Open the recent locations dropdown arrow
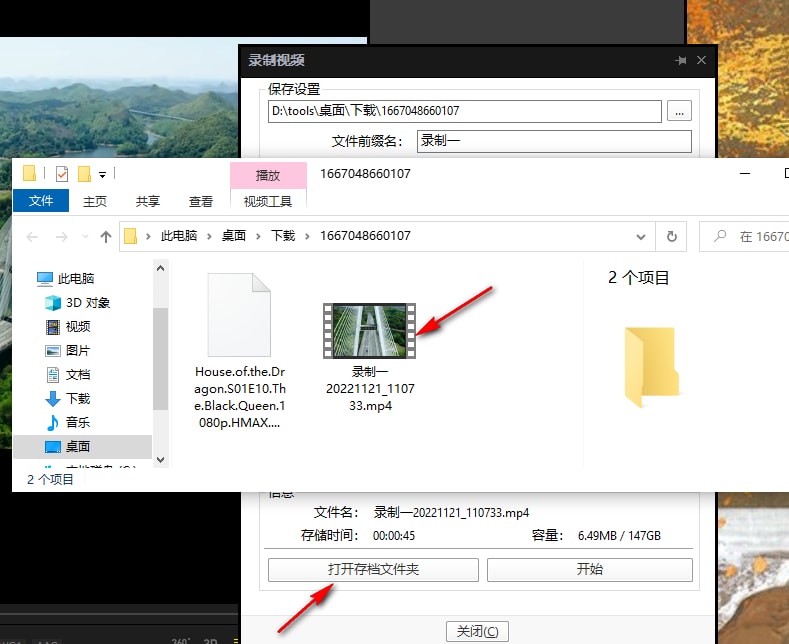Viewport: 789px width, 644px height. [x=85, y=236]
